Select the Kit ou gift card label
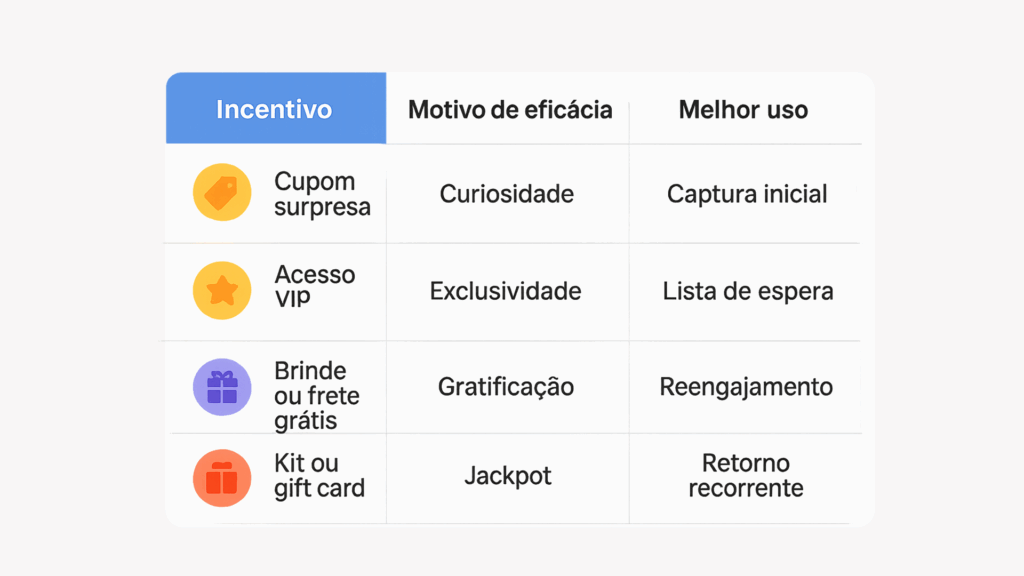Viewport: 1024px width, 576px height. click(x=319, y=476)
